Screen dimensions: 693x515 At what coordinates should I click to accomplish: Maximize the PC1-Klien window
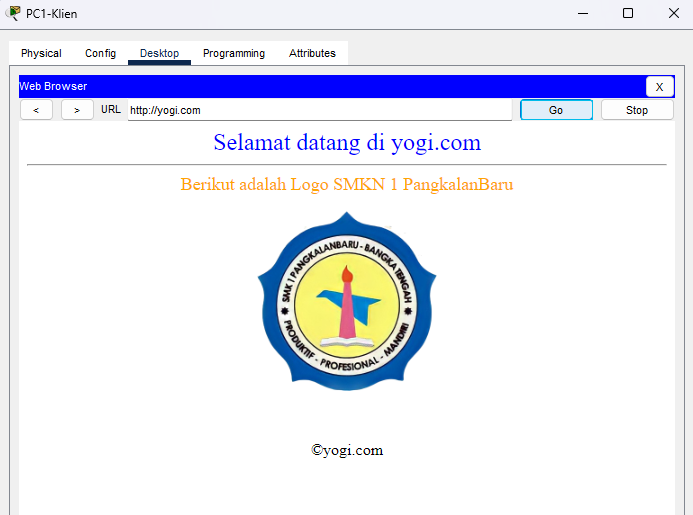coord(628,14)
